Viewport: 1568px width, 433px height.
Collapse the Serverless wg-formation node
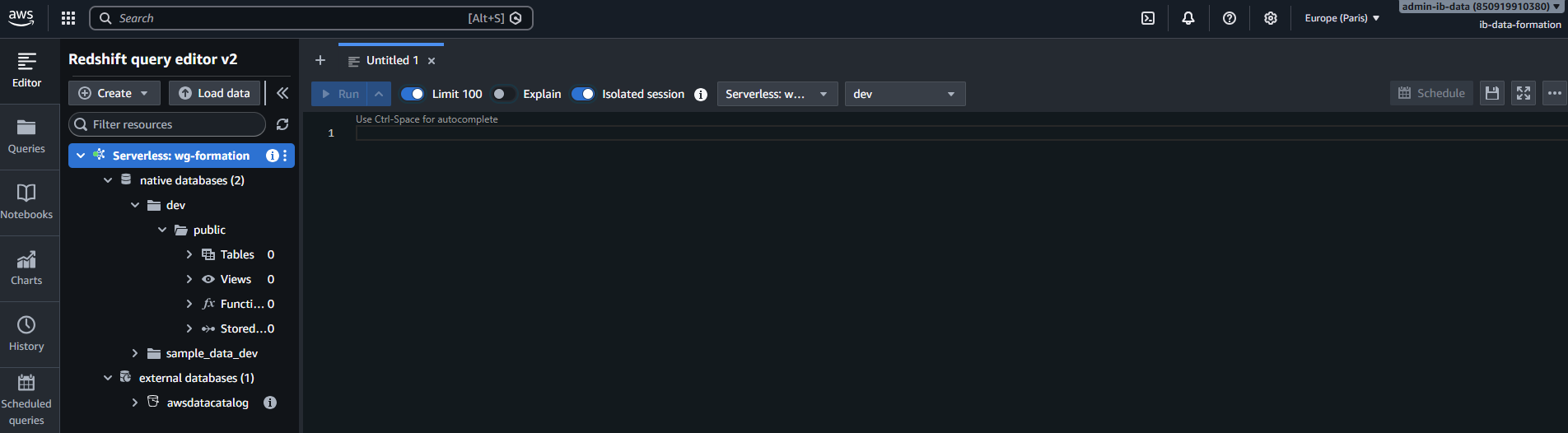coord(81,156)
